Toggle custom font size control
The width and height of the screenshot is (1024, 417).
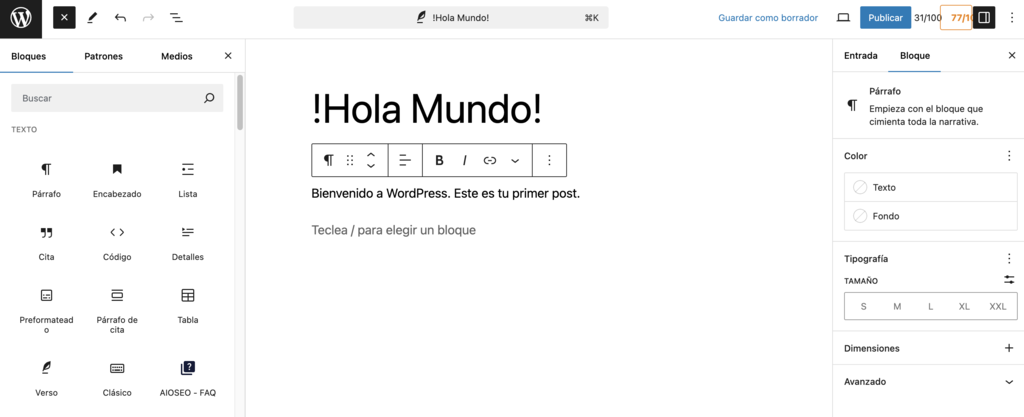pos(1009,280)
